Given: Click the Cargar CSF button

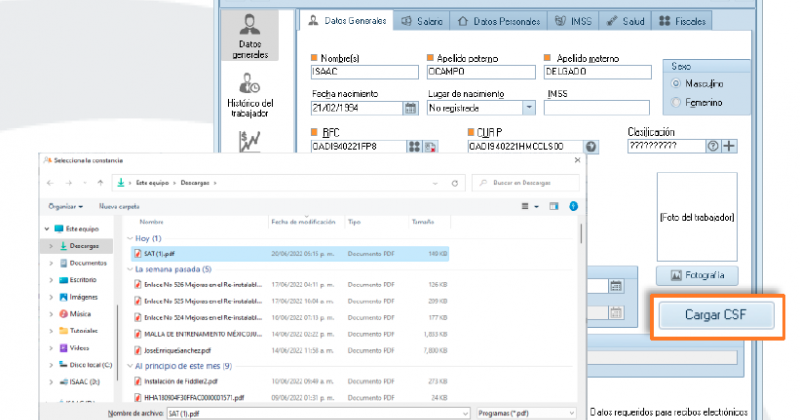Looking at the screenshot, I should coord(716,315).
